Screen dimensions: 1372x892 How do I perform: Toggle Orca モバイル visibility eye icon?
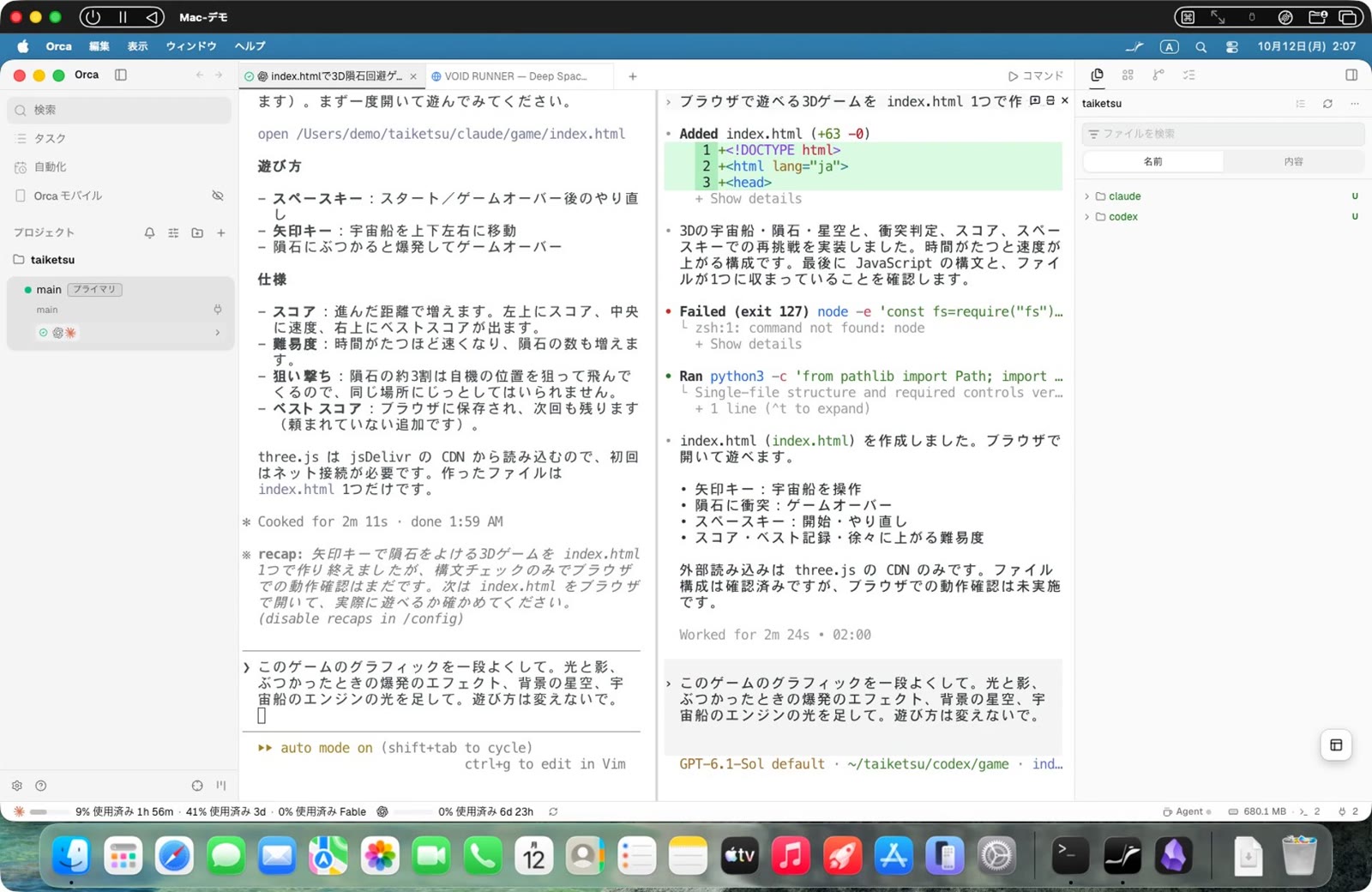[x=218, y=196]
